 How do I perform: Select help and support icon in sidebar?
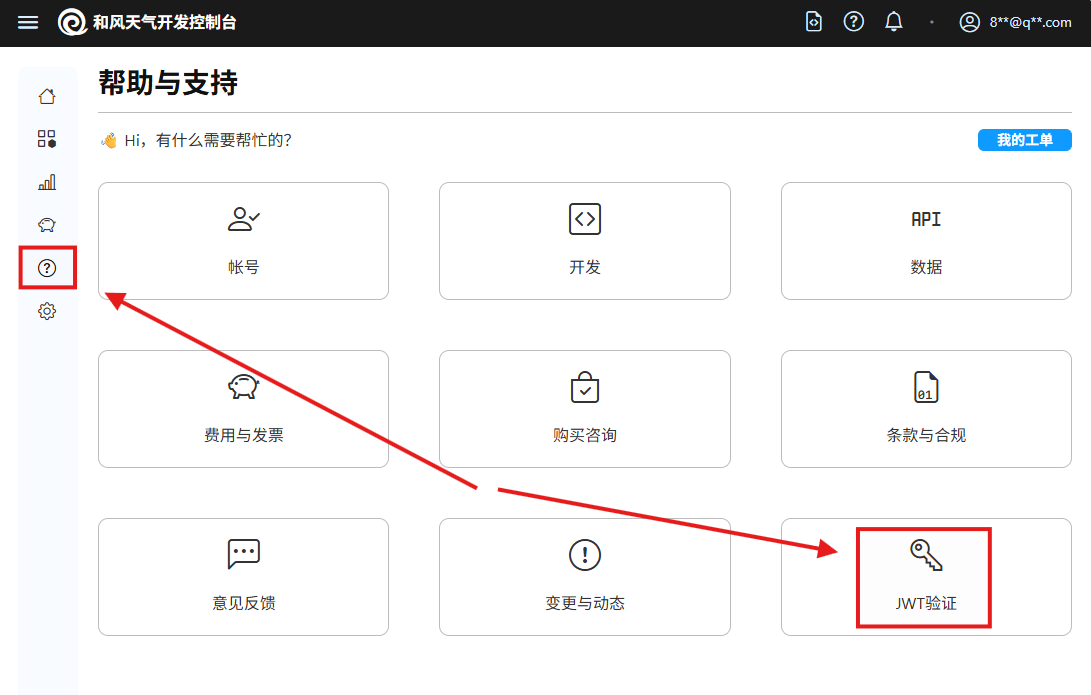(x=47, y=268)
